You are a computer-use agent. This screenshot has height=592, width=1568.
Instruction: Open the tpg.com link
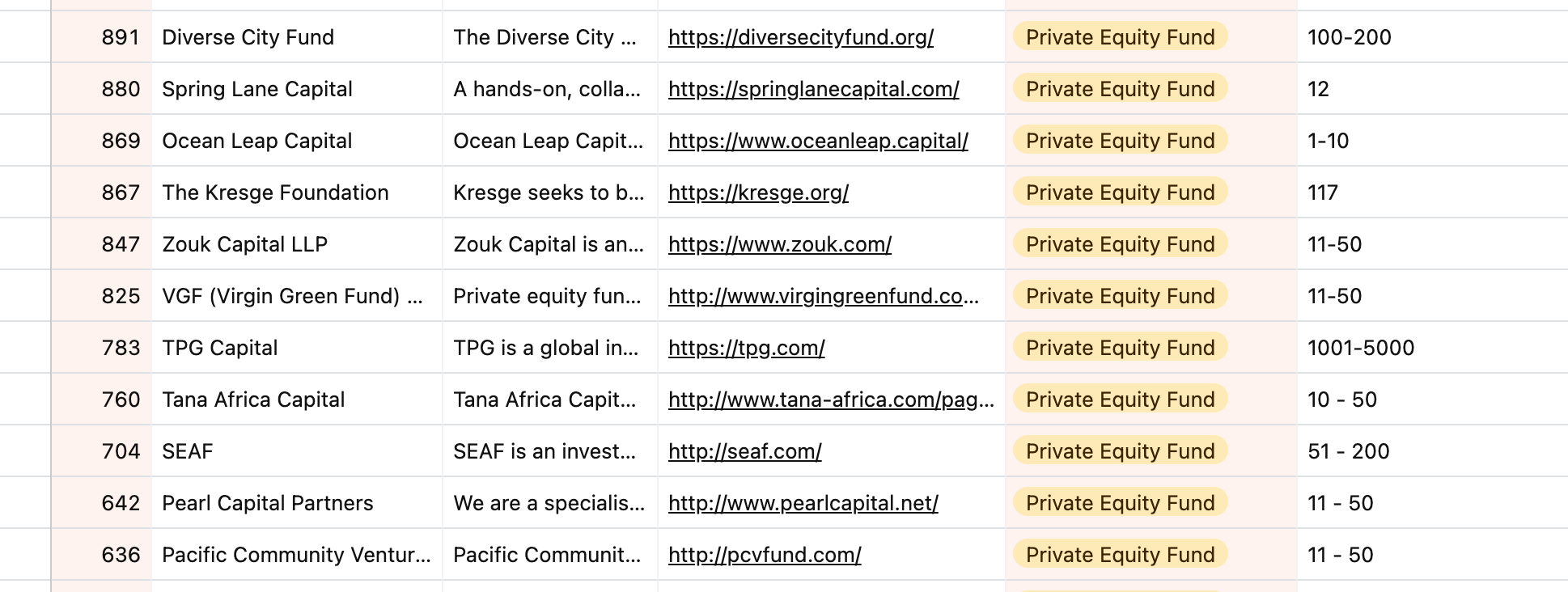pos(746,348)
